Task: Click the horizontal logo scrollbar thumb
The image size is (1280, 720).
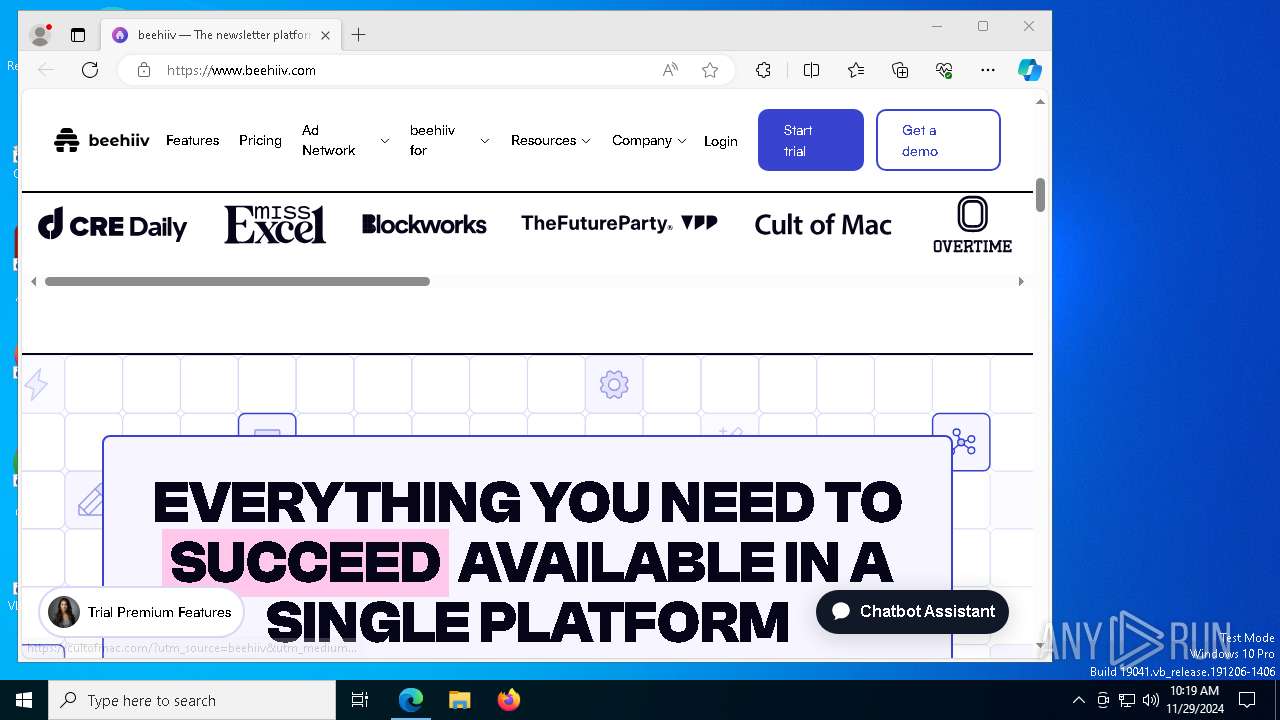Action: [237, 282]
